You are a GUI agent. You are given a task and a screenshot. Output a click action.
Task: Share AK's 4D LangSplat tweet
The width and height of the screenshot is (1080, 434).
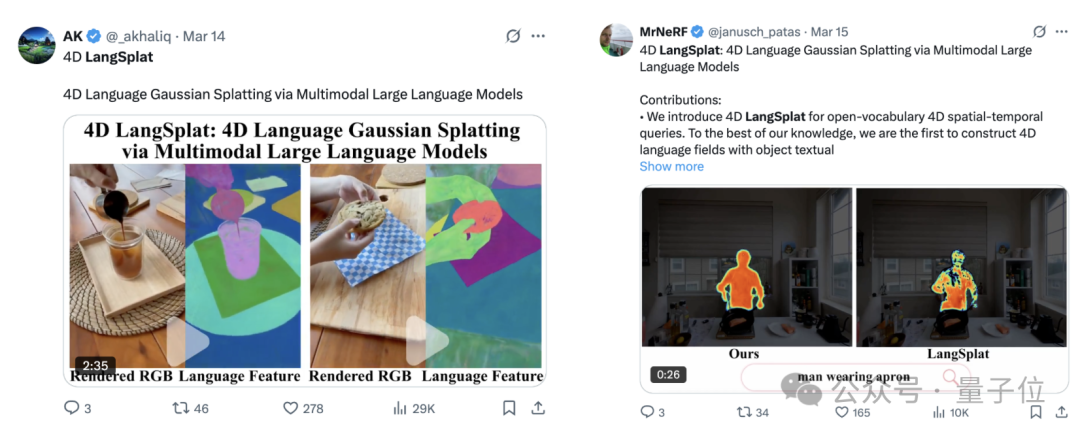538,408
